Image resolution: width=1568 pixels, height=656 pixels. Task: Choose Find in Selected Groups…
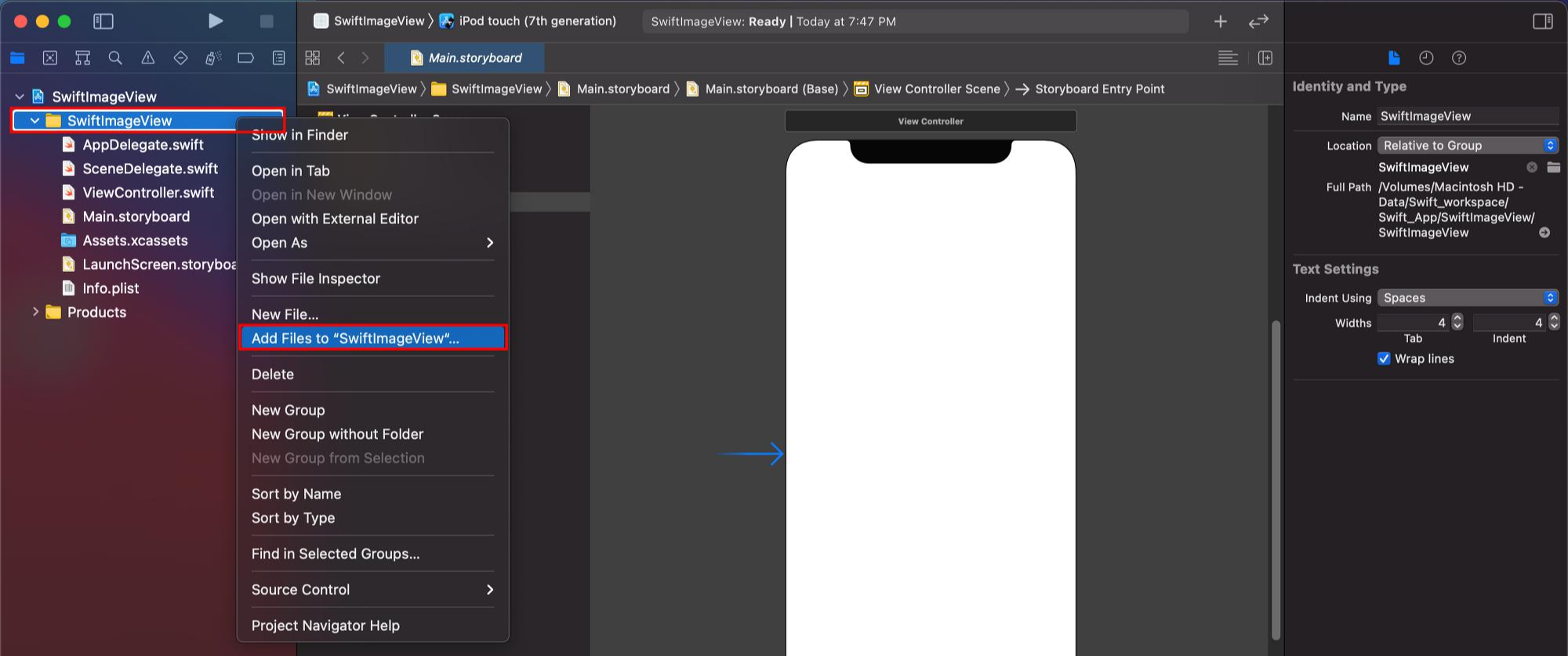click(x=372, y=554)
